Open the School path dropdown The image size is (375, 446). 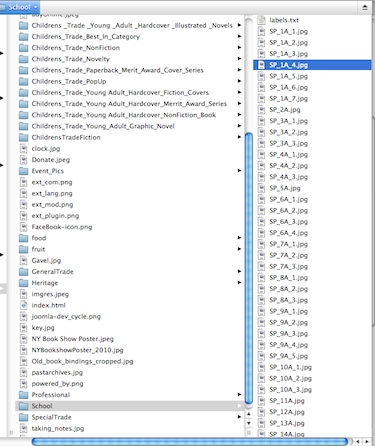(19, 7)
